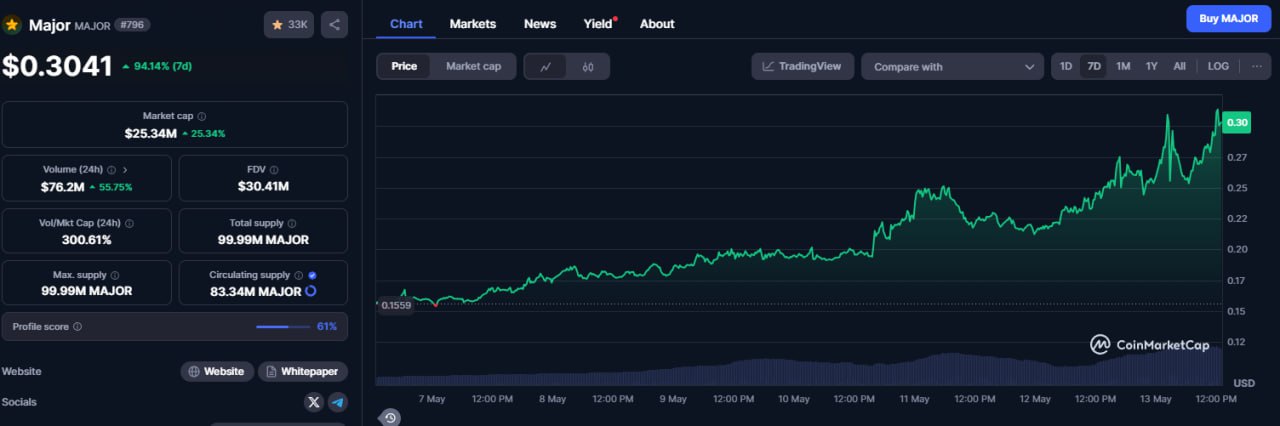Select the 1D time range

(1066, 66)
